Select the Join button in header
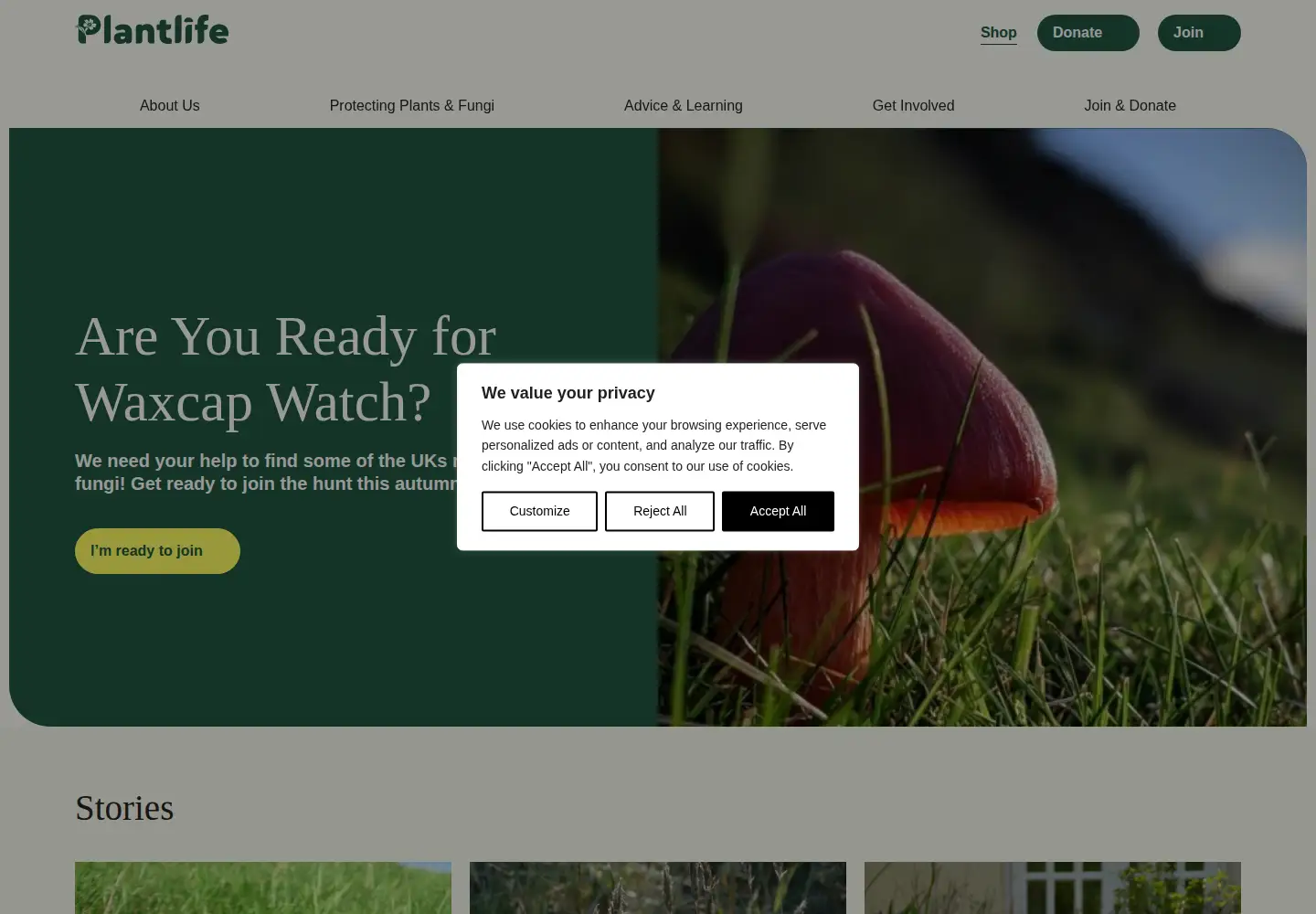The height and width of the screenshot is (914, 1316). point(1199,33)
